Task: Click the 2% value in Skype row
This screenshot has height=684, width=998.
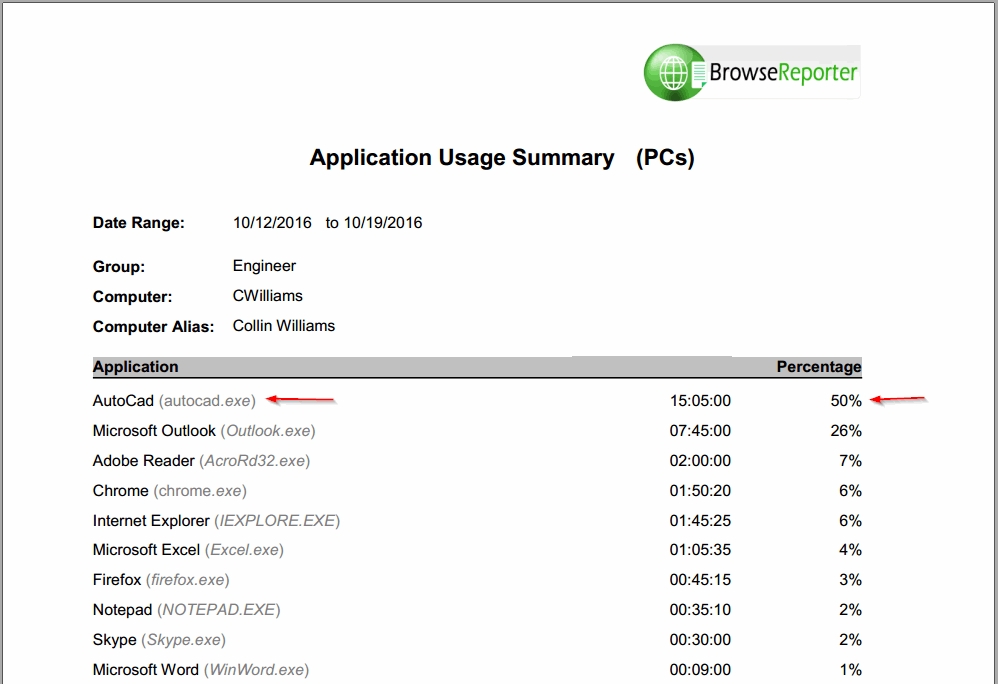Action: click(x=850, y=639)
